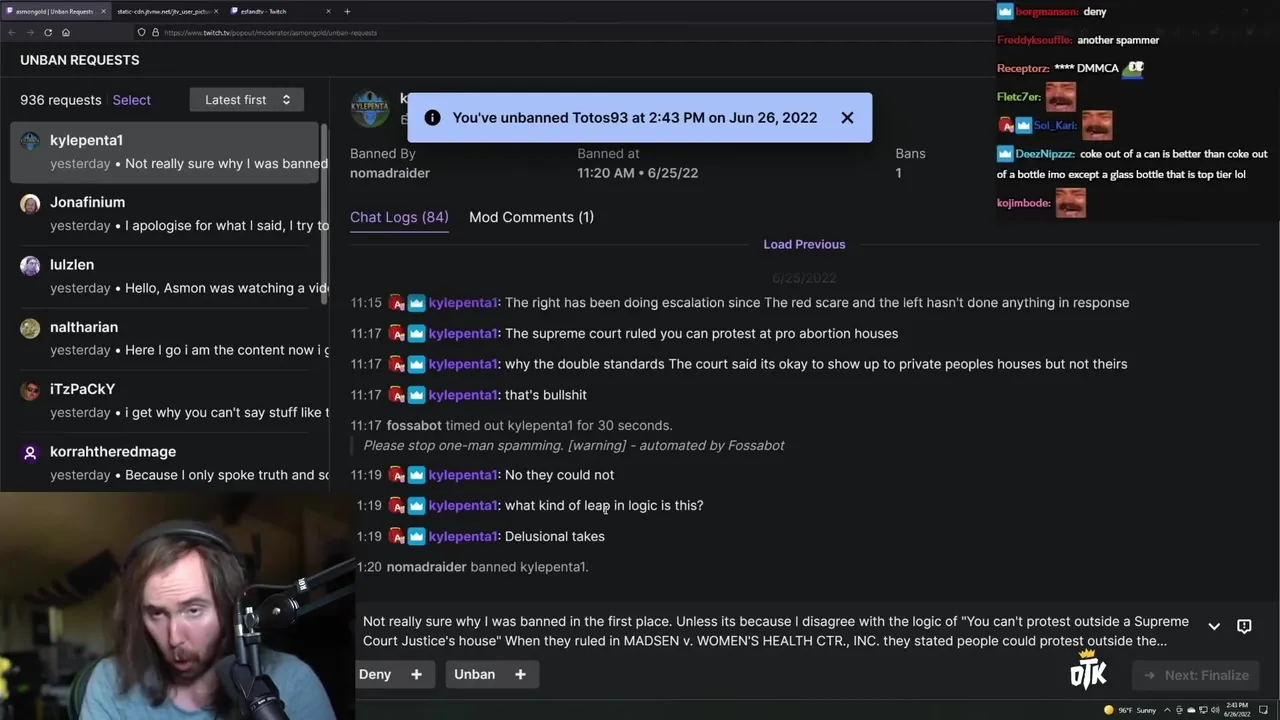
Task: Click 'fossabot timed out kylepenta1' line
Action: 529,425
